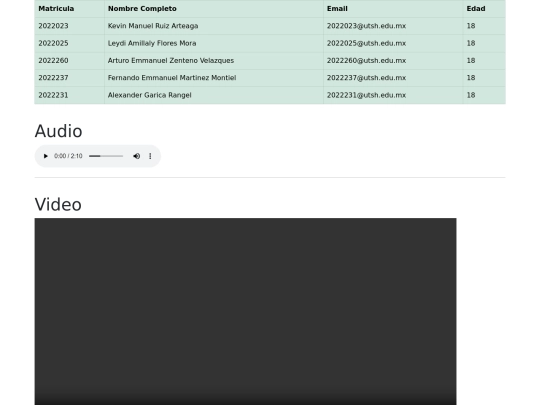This screenshot has height=405, width=540.
Task: Click name Alexander Garica Rangel
Action: tap(149, 95)
